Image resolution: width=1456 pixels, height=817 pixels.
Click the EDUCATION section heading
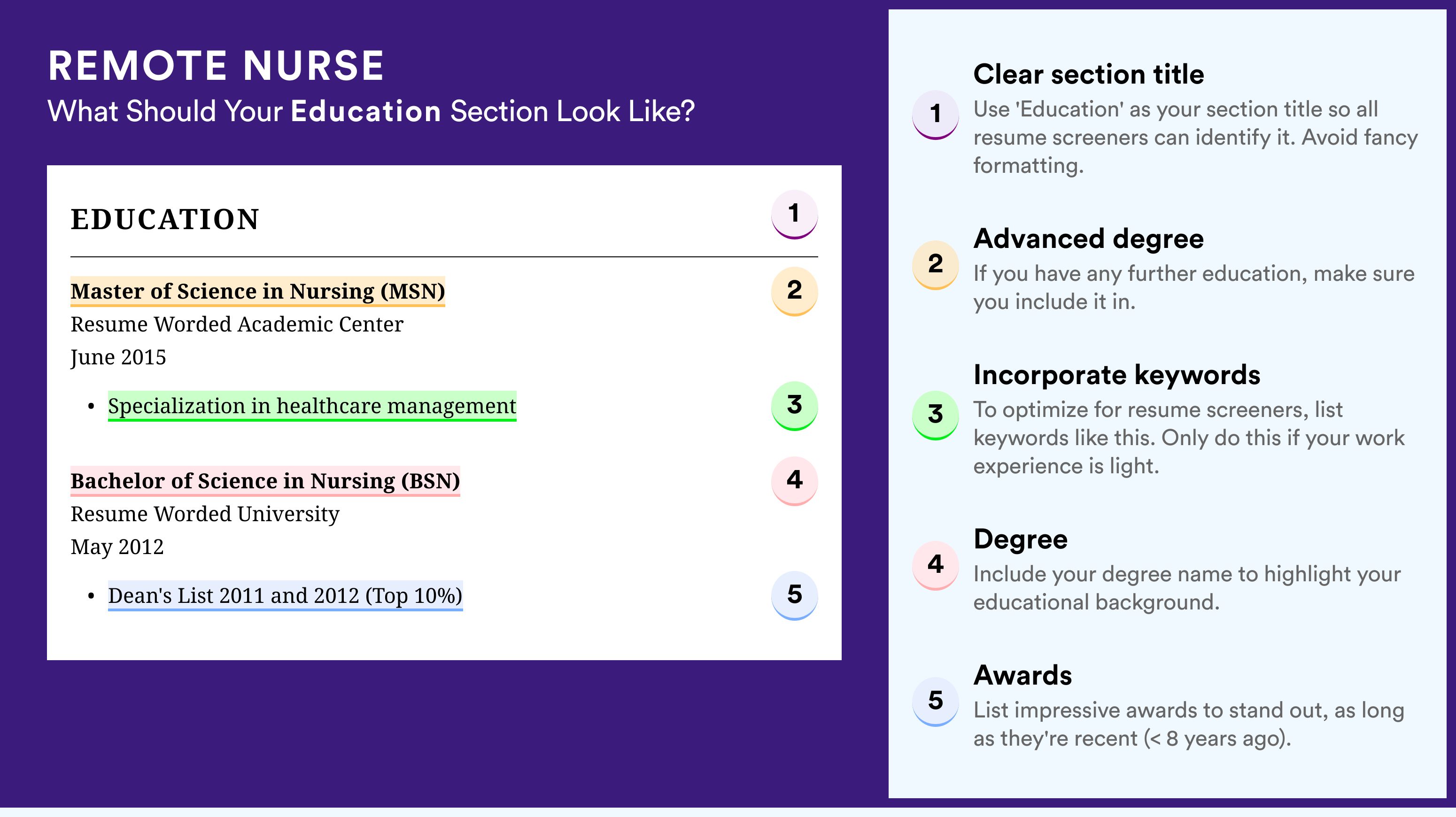point(164,219)
